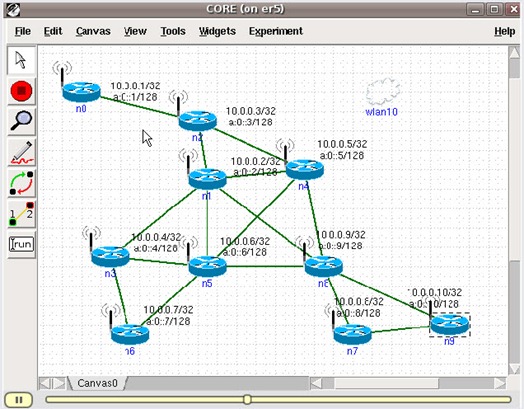Select the arrow selection tool
This screenshot has height=409, width=524.
click(x=21, y=60)
